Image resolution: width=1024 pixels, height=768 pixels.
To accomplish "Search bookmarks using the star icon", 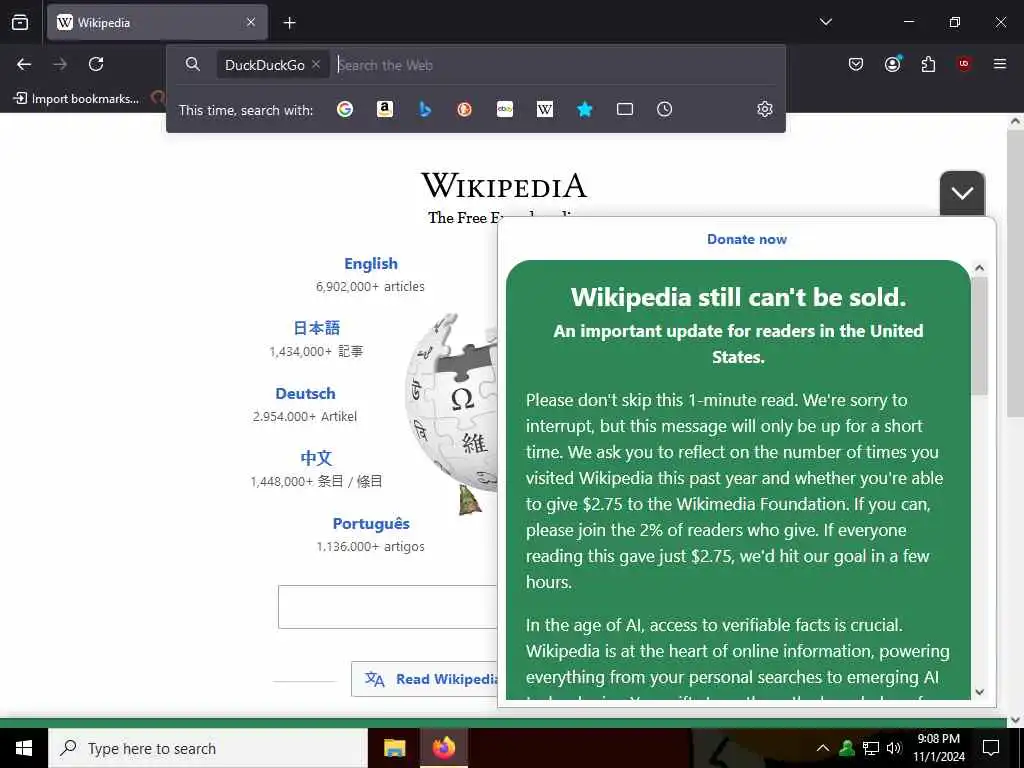I will click(584, 109).
